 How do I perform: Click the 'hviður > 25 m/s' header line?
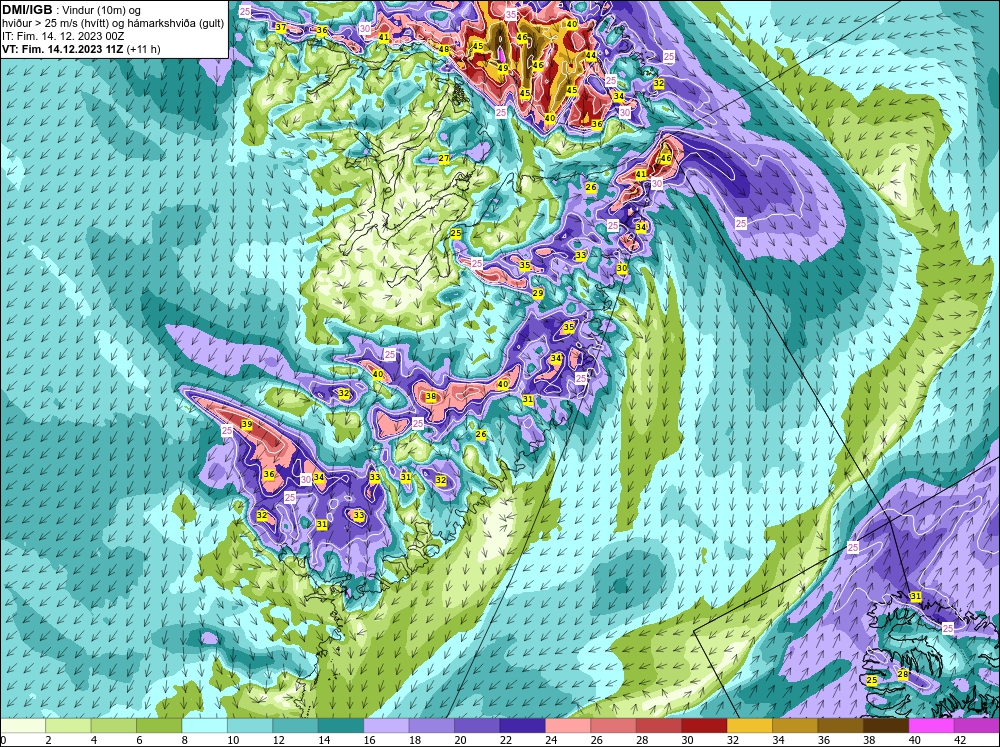point(113,23)
